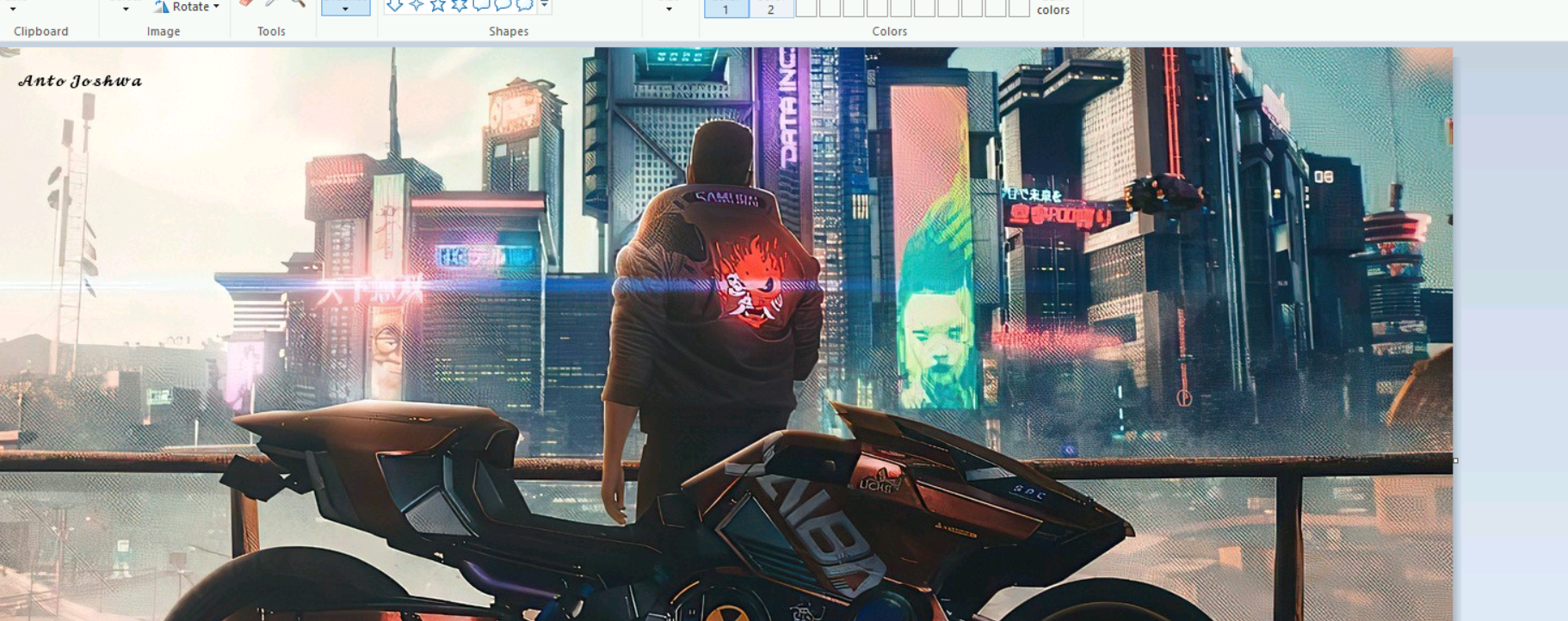Open the Select dropdown arrow in Image group
Image resolution: width=1568 pixels, height=621 pixels.
(x=126, y=9)
